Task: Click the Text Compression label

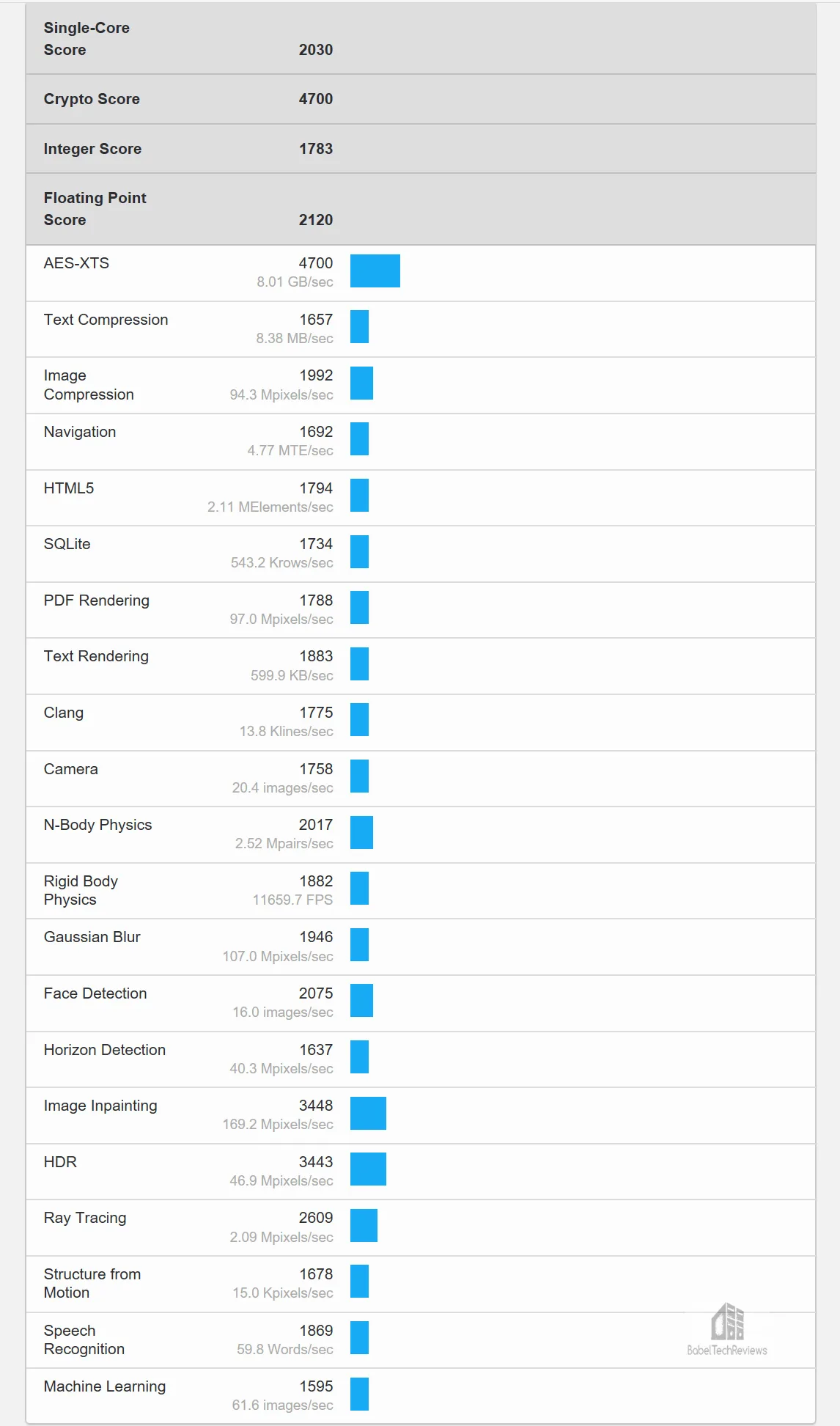Action: tap(106, 320)
